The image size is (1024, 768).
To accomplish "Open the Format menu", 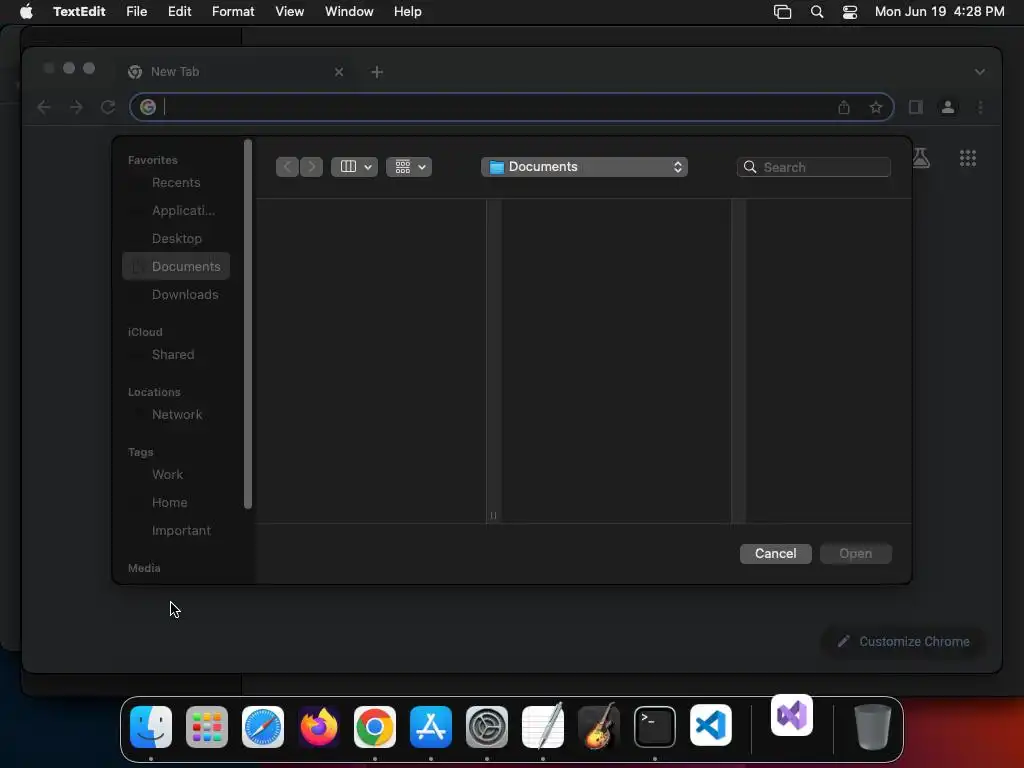I will tap(233, 12).
